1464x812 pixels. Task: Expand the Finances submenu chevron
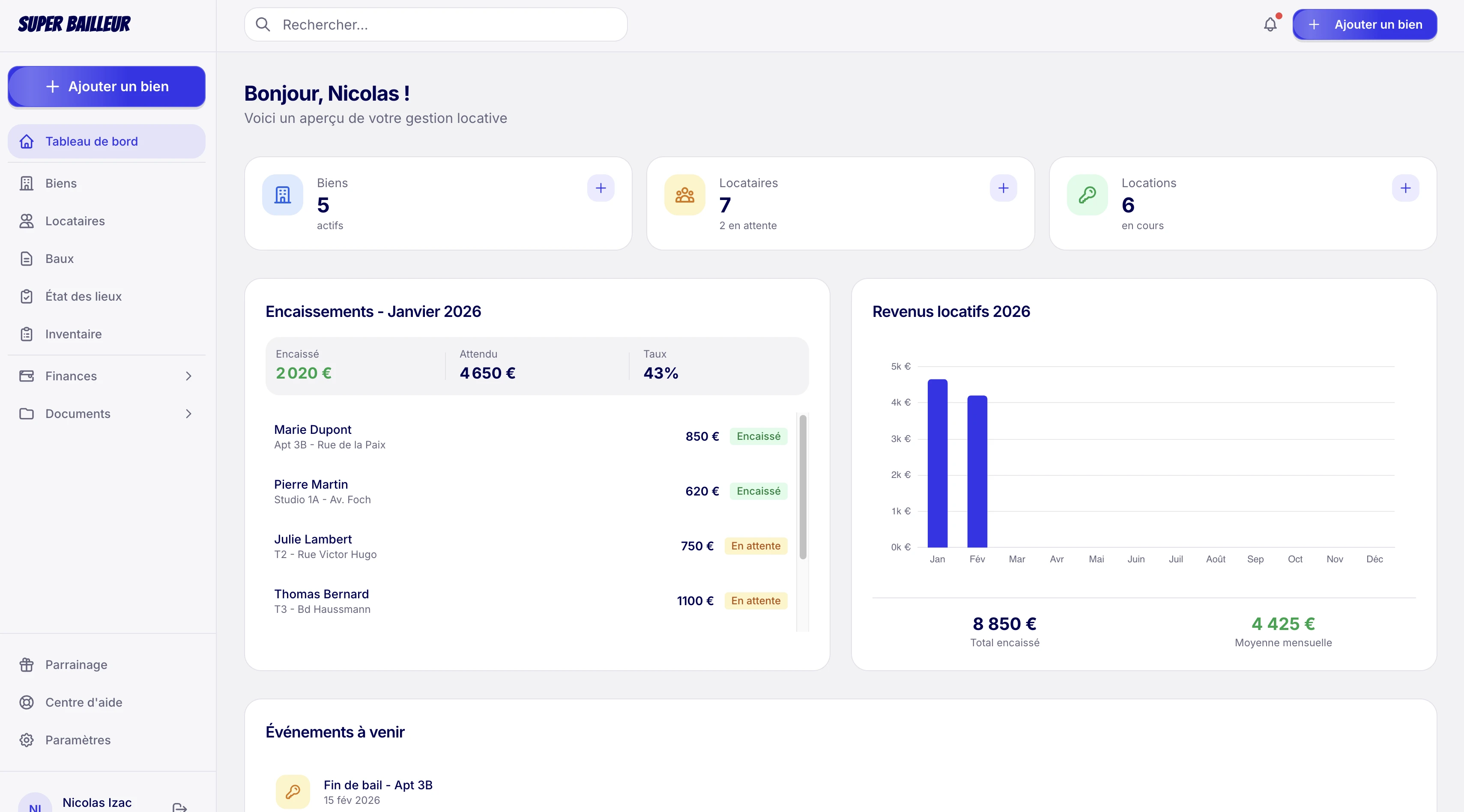tap(189, 376)
